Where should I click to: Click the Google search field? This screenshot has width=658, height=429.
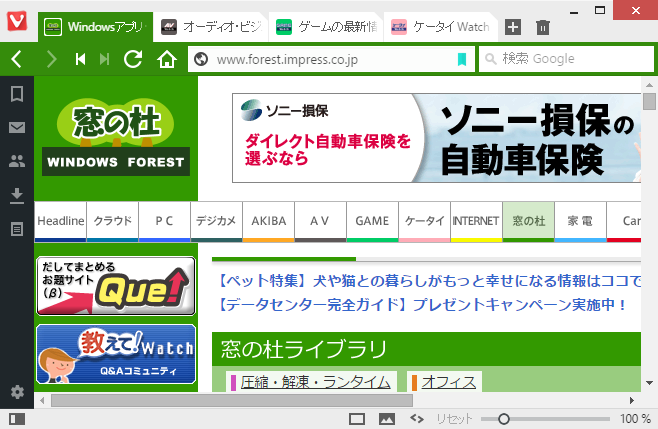click(567, 59)
